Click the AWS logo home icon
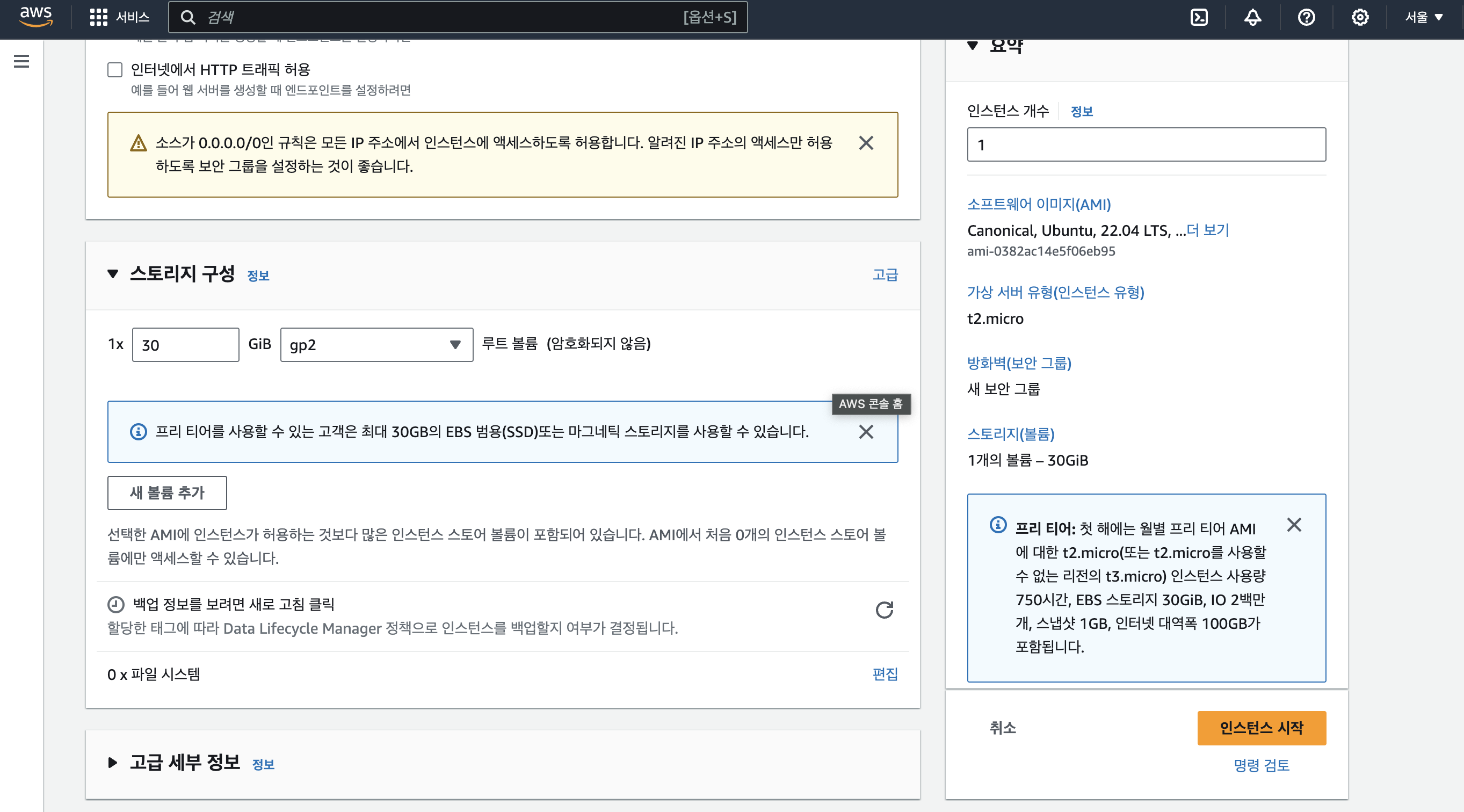Viewport: 1464px width, 812px height. (35, 17)
